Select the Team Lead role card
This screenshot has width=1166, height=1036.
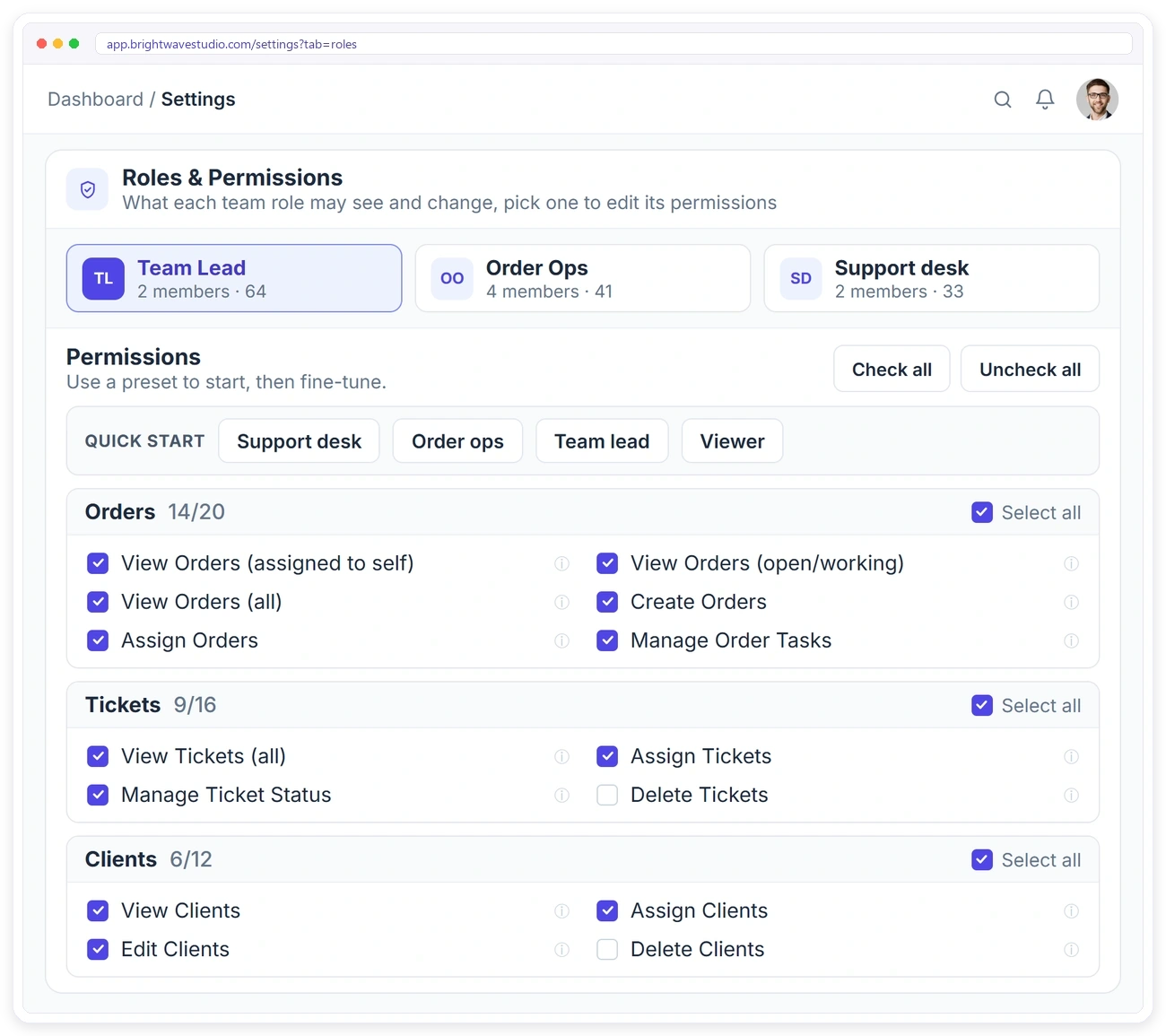(x=234, y=278)
